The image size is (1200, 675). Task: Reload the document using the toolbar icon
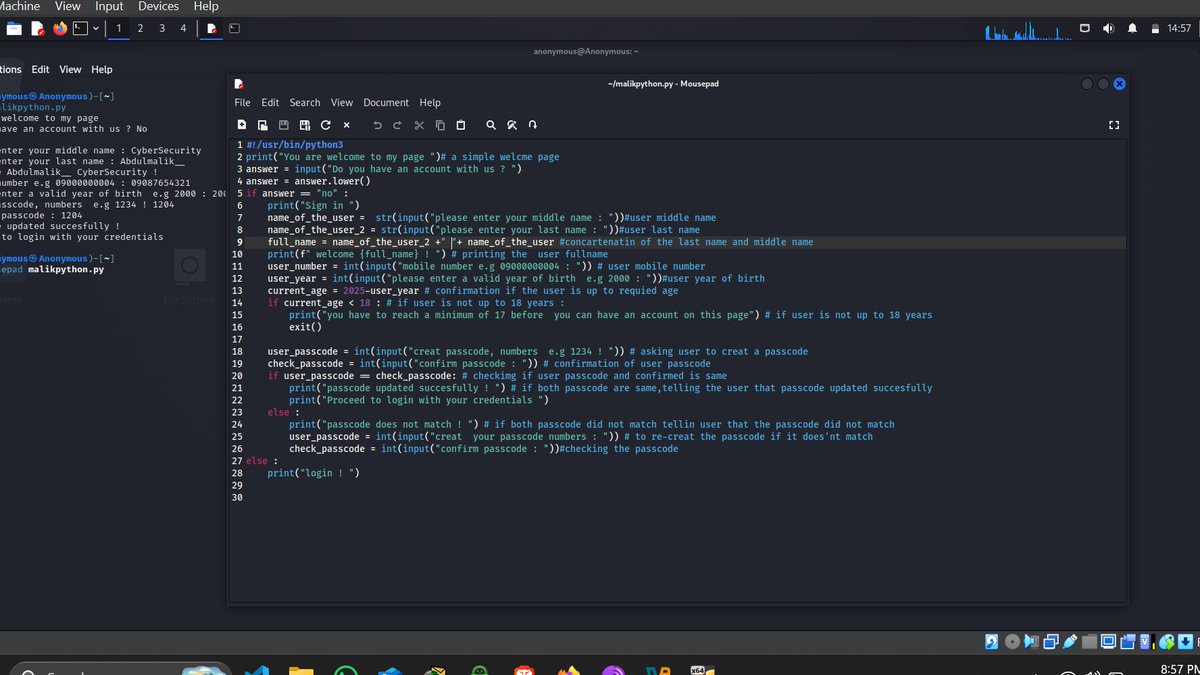325,125
